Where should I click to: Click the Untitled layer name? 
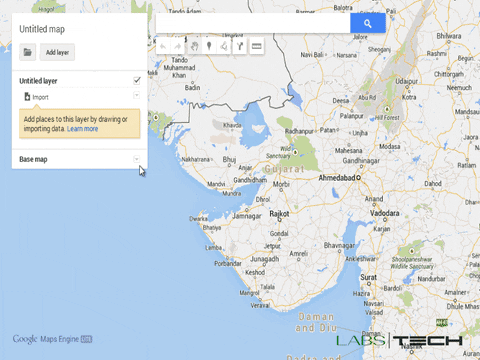coord(38,81)
